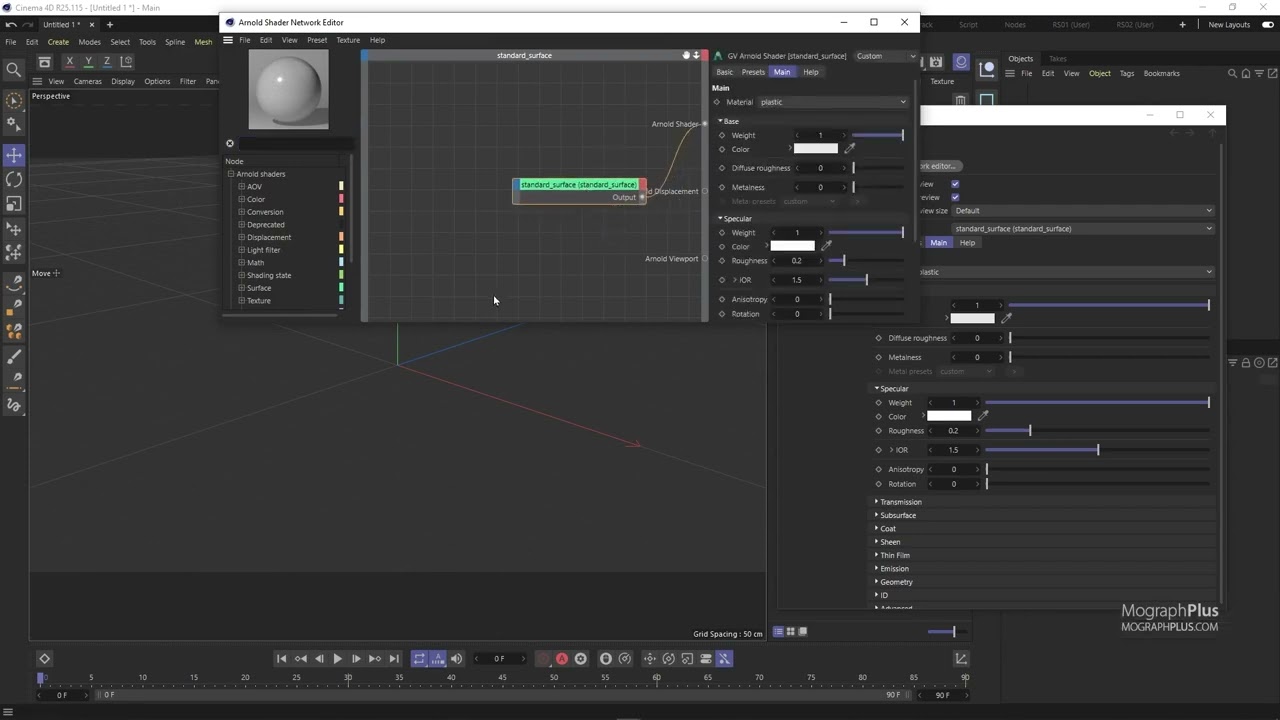1280x720 pixels.
Task: Open the Default view size dropdown
Action: pos(1083,211)
